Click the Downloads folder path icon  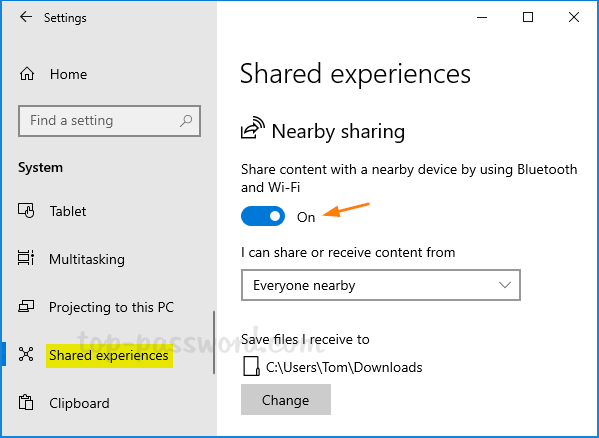(x=251, y=366)
